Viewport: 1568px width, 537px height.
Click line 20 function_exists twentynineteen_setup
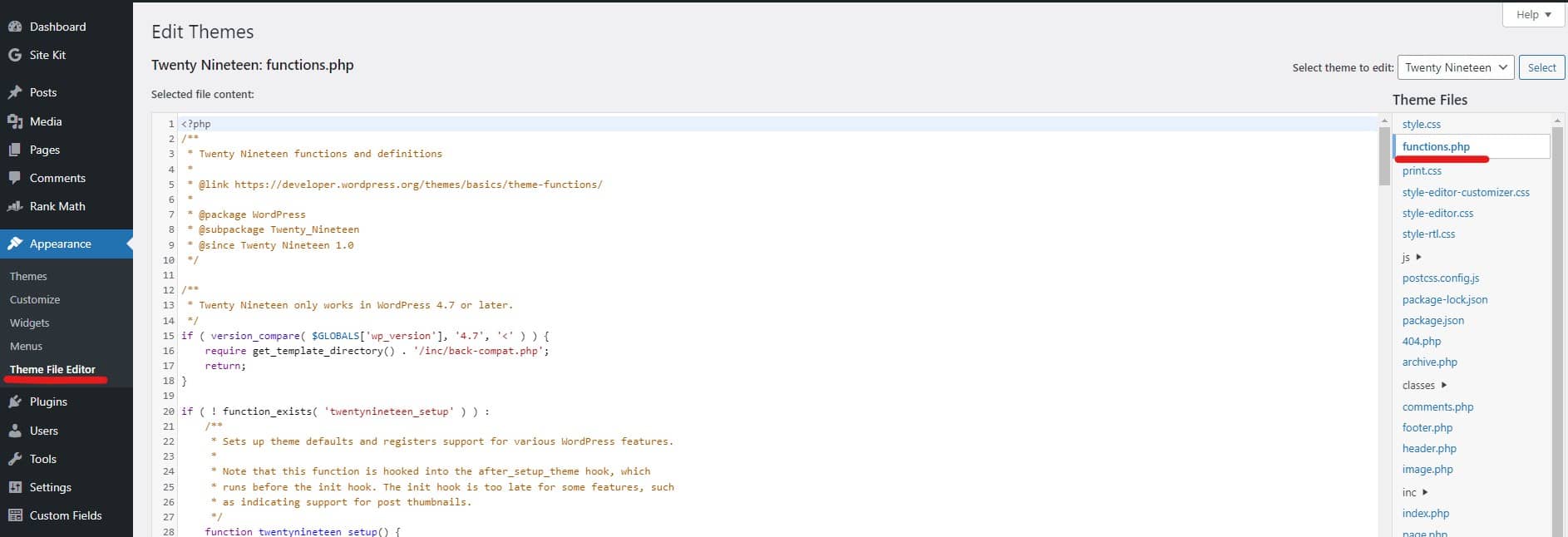(335, 411)
